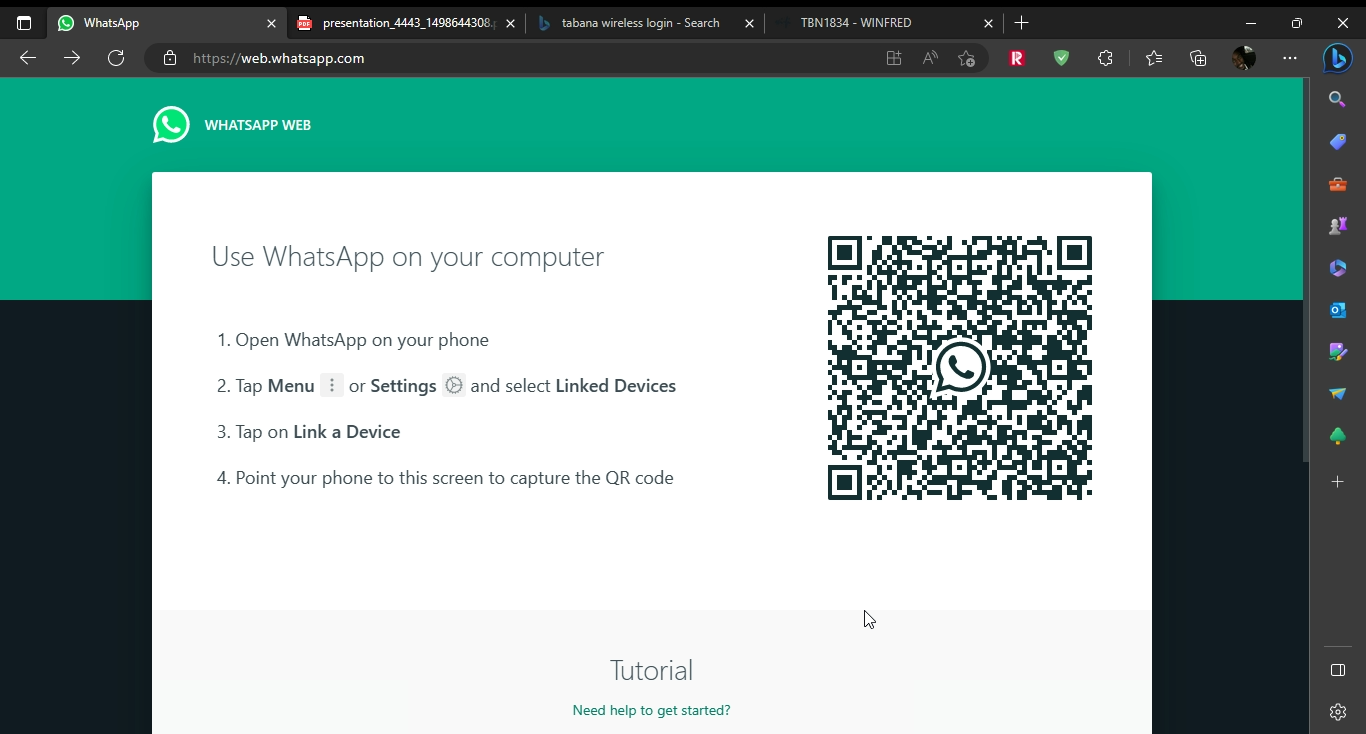This screenshot has height=734, width=1366.
Task: Open the browser profile avatar
Action: 1244,58
